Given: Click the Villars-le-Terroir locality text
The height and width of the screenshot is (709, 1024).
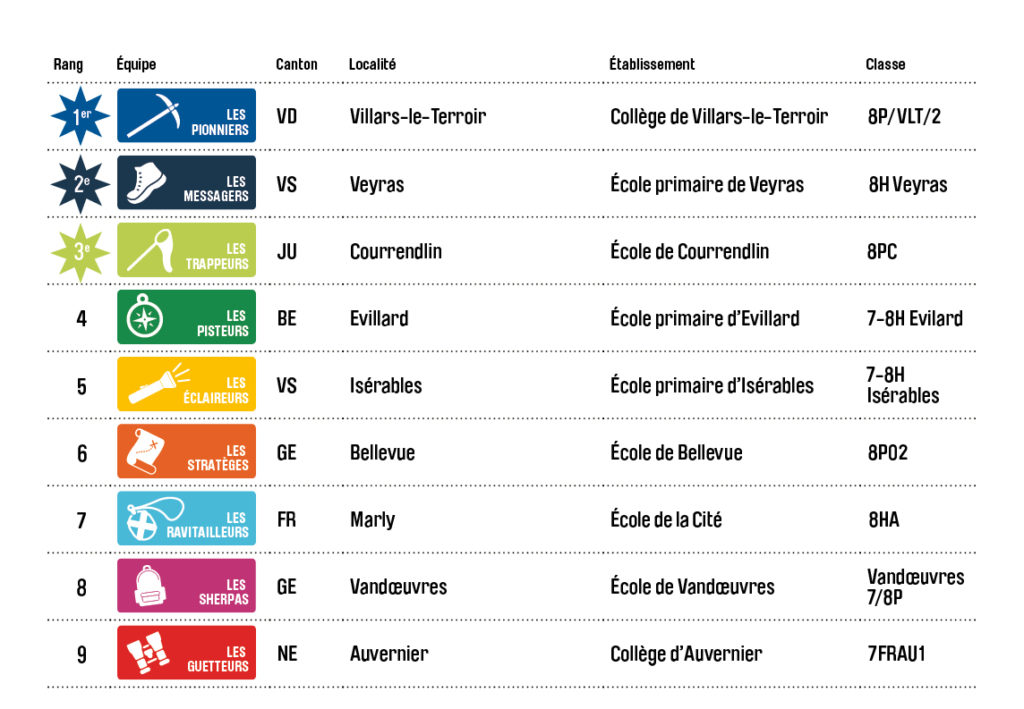Looking at the screenshot, I should click(x=418, y=117).
